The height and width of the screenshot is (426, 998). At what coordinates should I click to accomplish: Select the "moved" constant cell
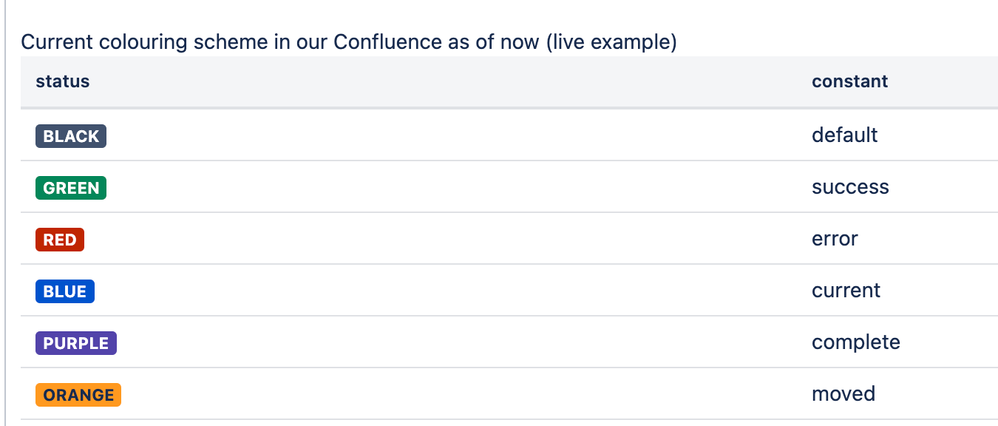click(x=843, y=394)
